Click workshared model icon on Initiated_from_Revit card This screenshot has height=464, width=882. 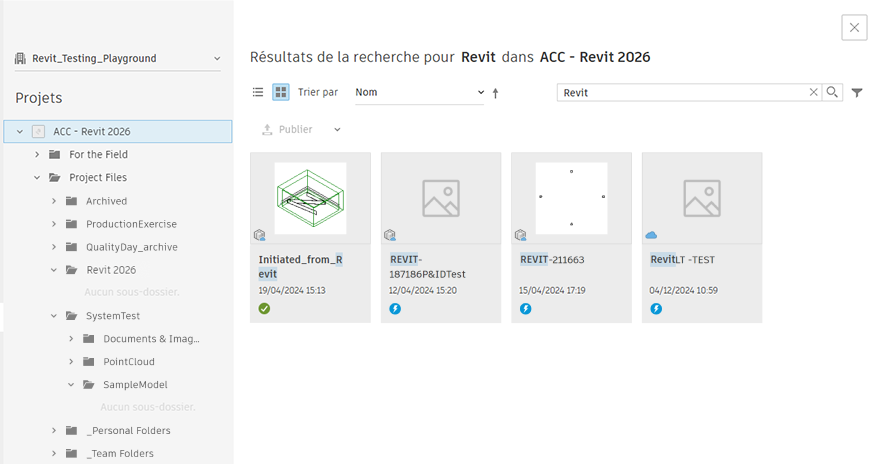pyautogui.click(x=259, y=235)
